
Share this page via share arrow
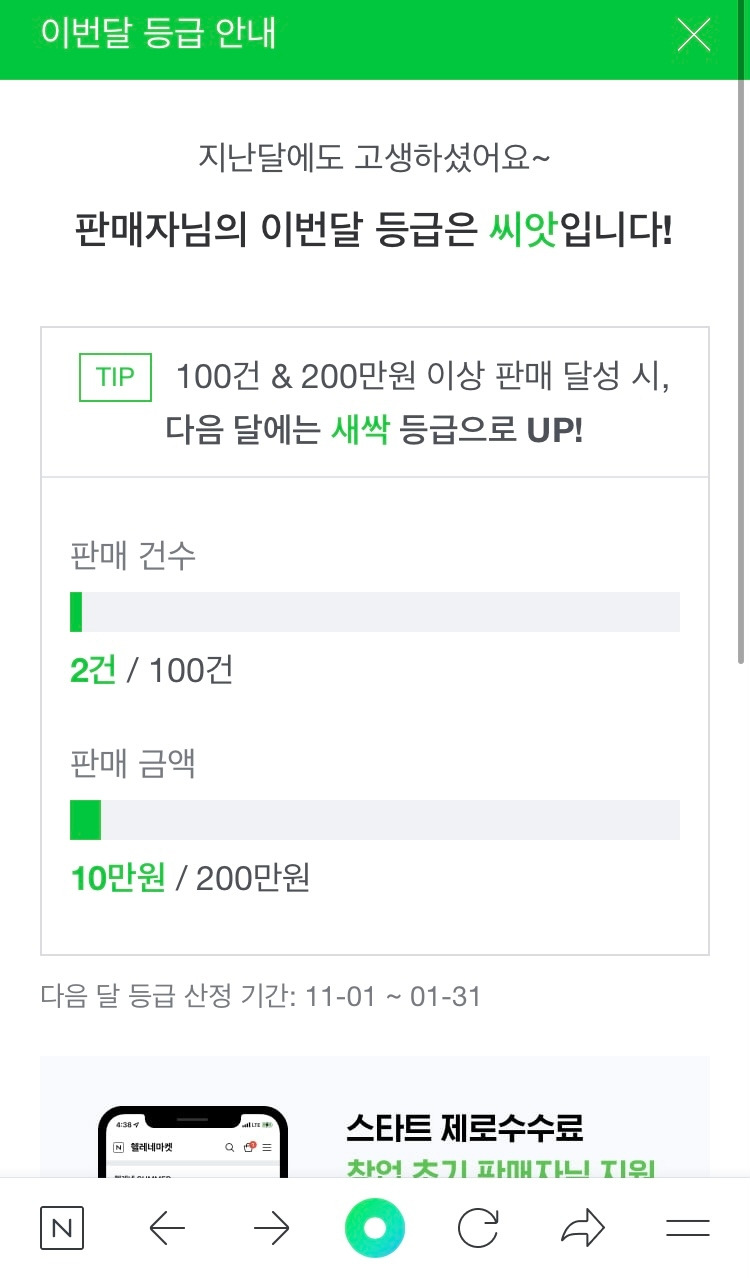point(583,1228)
